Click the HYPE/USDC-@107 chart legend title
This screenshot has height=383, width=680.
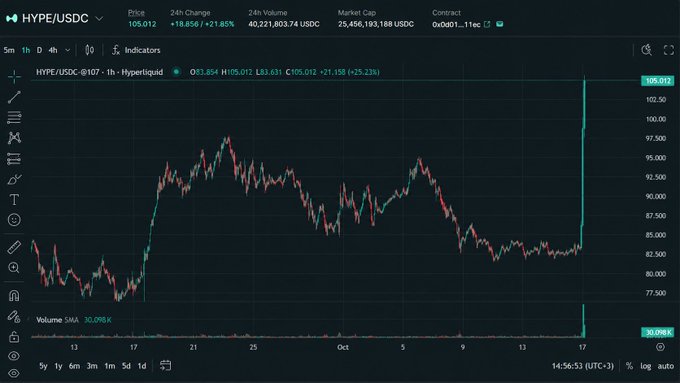99,72
